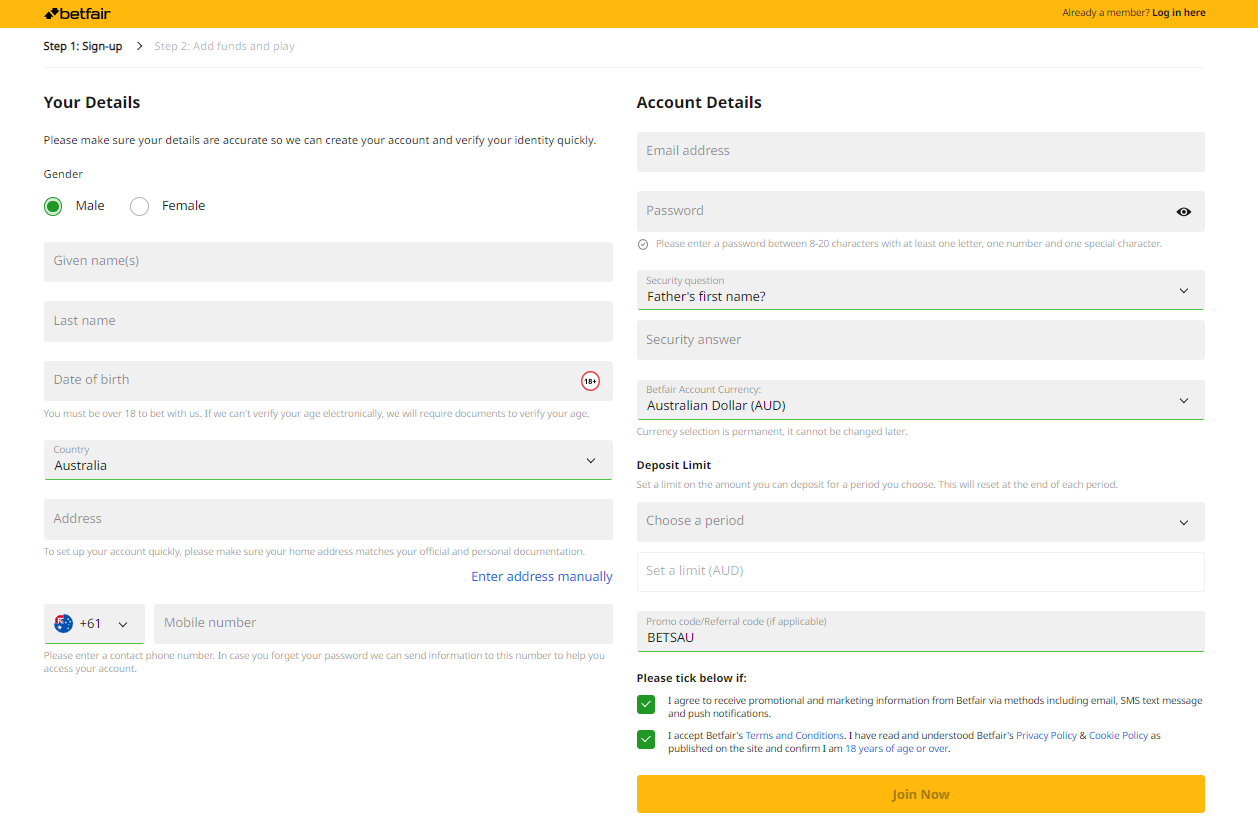Viewport: 1258px width, 830px height.
Task: Open the Cookie Policy link
Action: 1118,736
